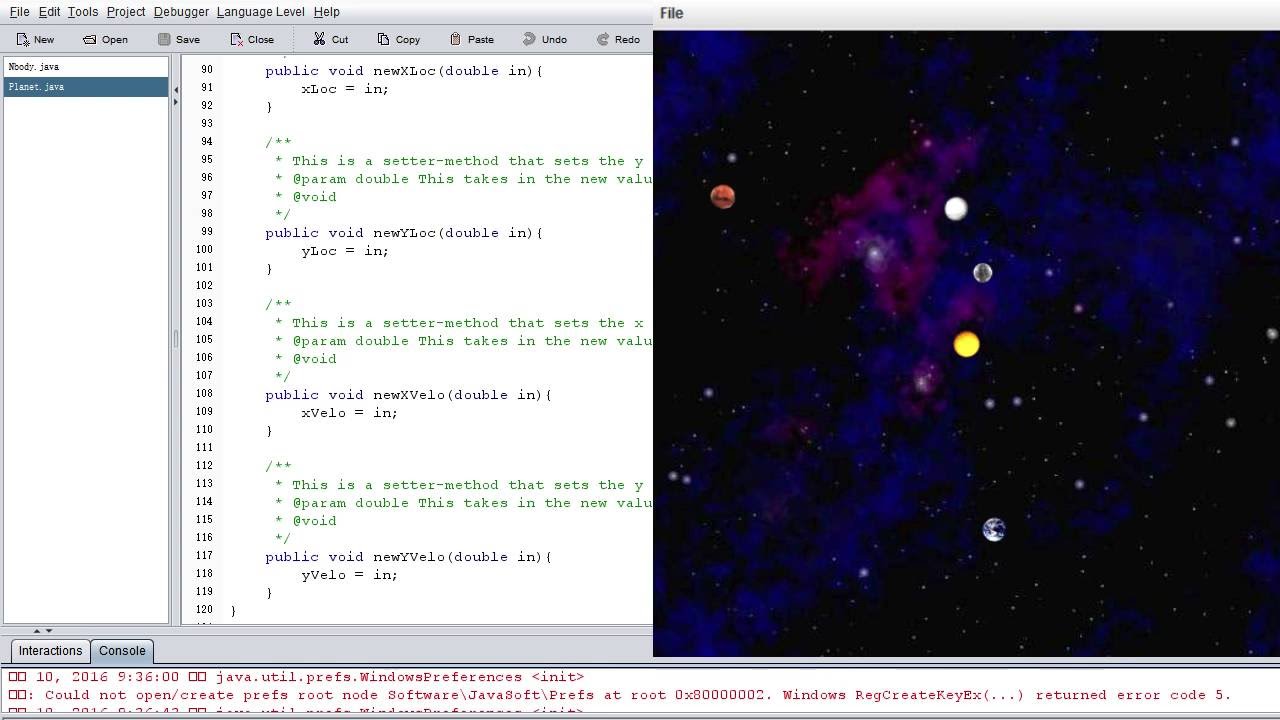The height and width of the screenshot is (720, 1280).
Task: Click the down arrow on the console splitter
Action: [49, 631]
